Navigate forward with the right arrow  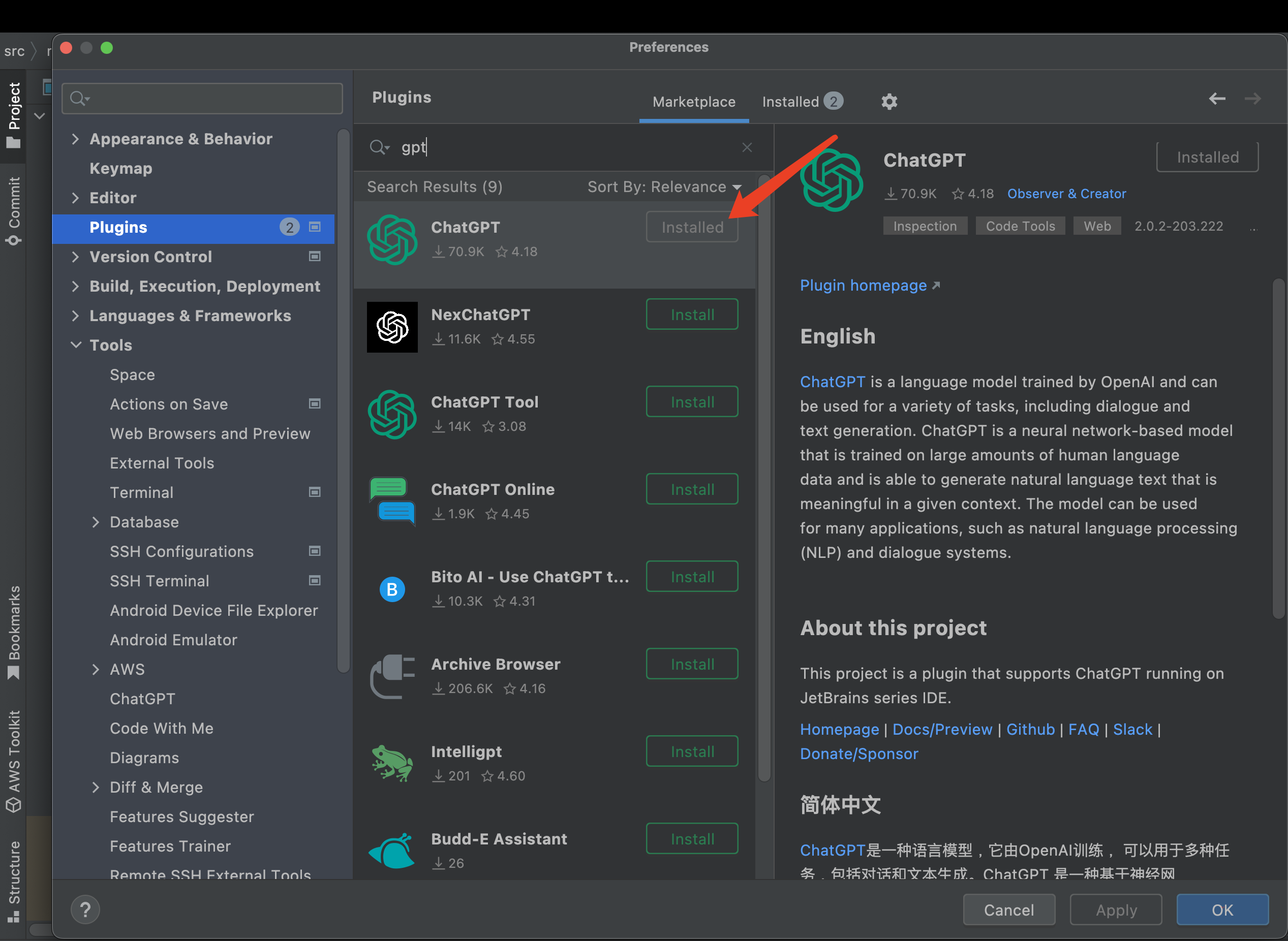pos(1252,99)
